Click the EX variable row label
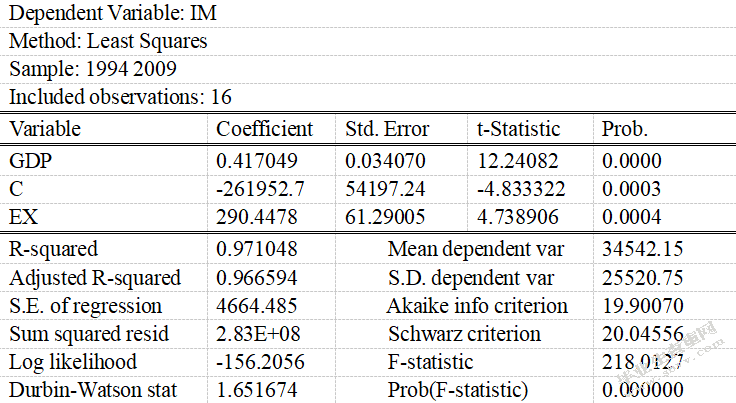This screenshot has width=736, height=403. click(23, 217)
